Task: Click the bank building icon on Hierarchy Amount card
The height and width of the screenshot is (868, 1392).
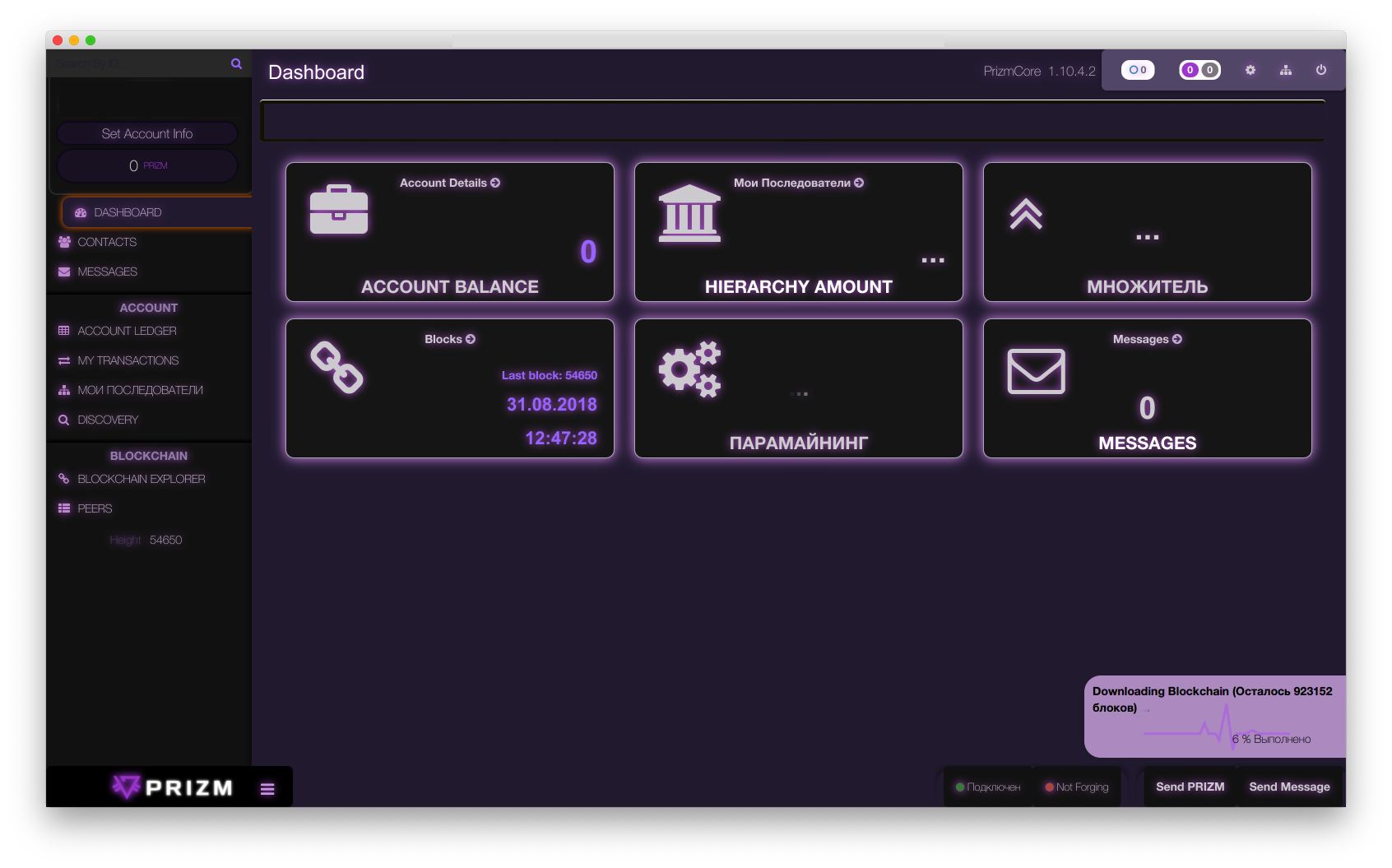Action: pos(689,213)
